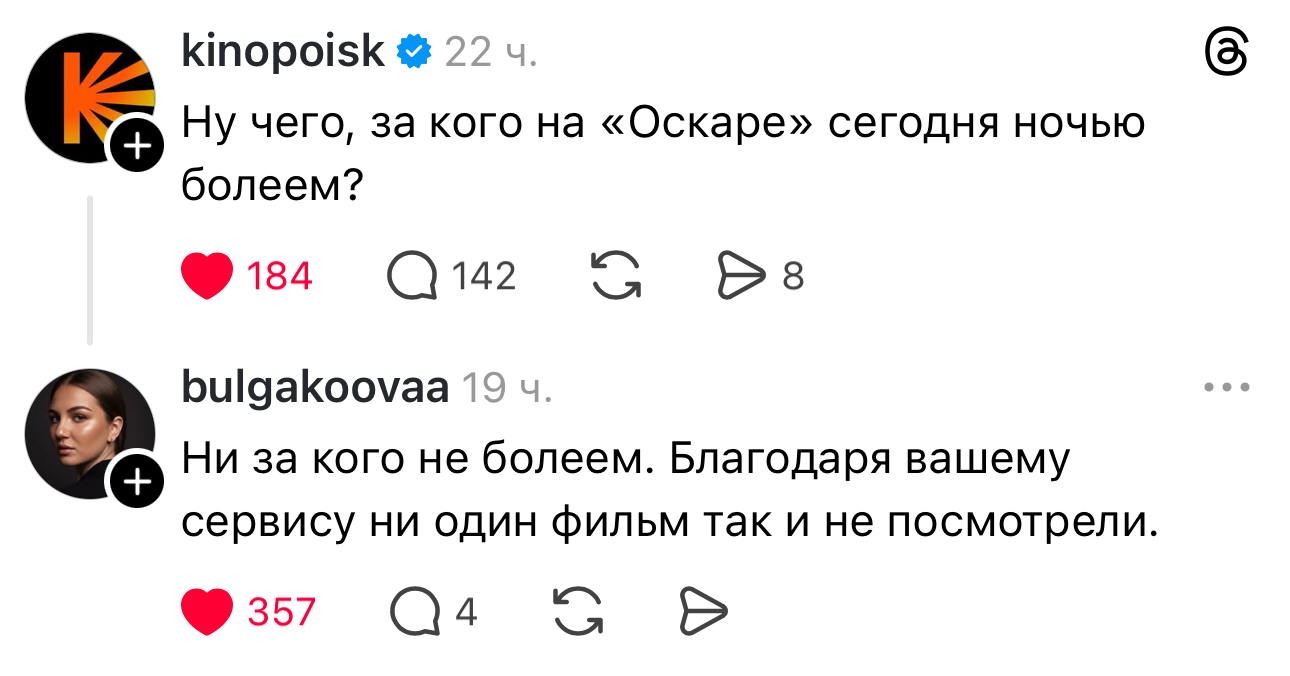Viewport: 1290px width, 676px height.
Task: Follow bulgakoovaa using the avatar plus badge
Action: click(139, 484)
